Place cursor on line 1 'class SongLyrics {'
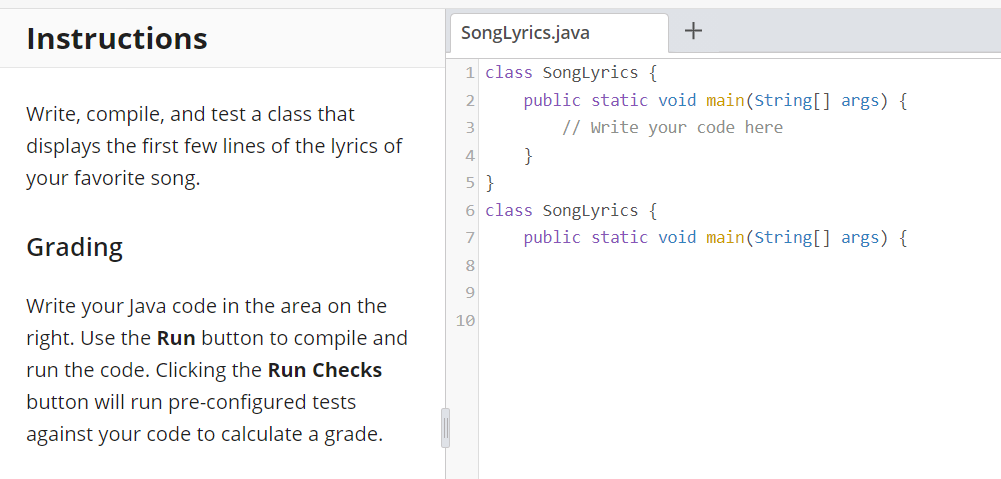Image resolution: width=1001 pixels, height=479 pixels. 571,73
